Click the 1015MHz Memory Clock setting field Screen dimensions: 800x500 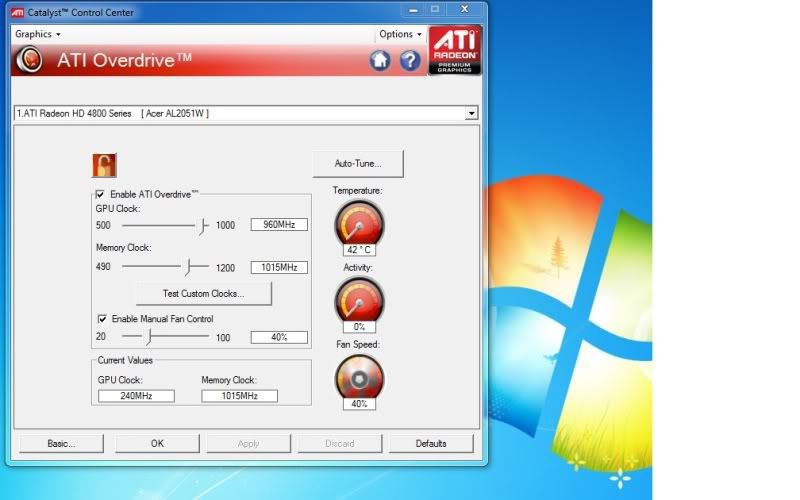pyautogui.click(x=279, y=267)
